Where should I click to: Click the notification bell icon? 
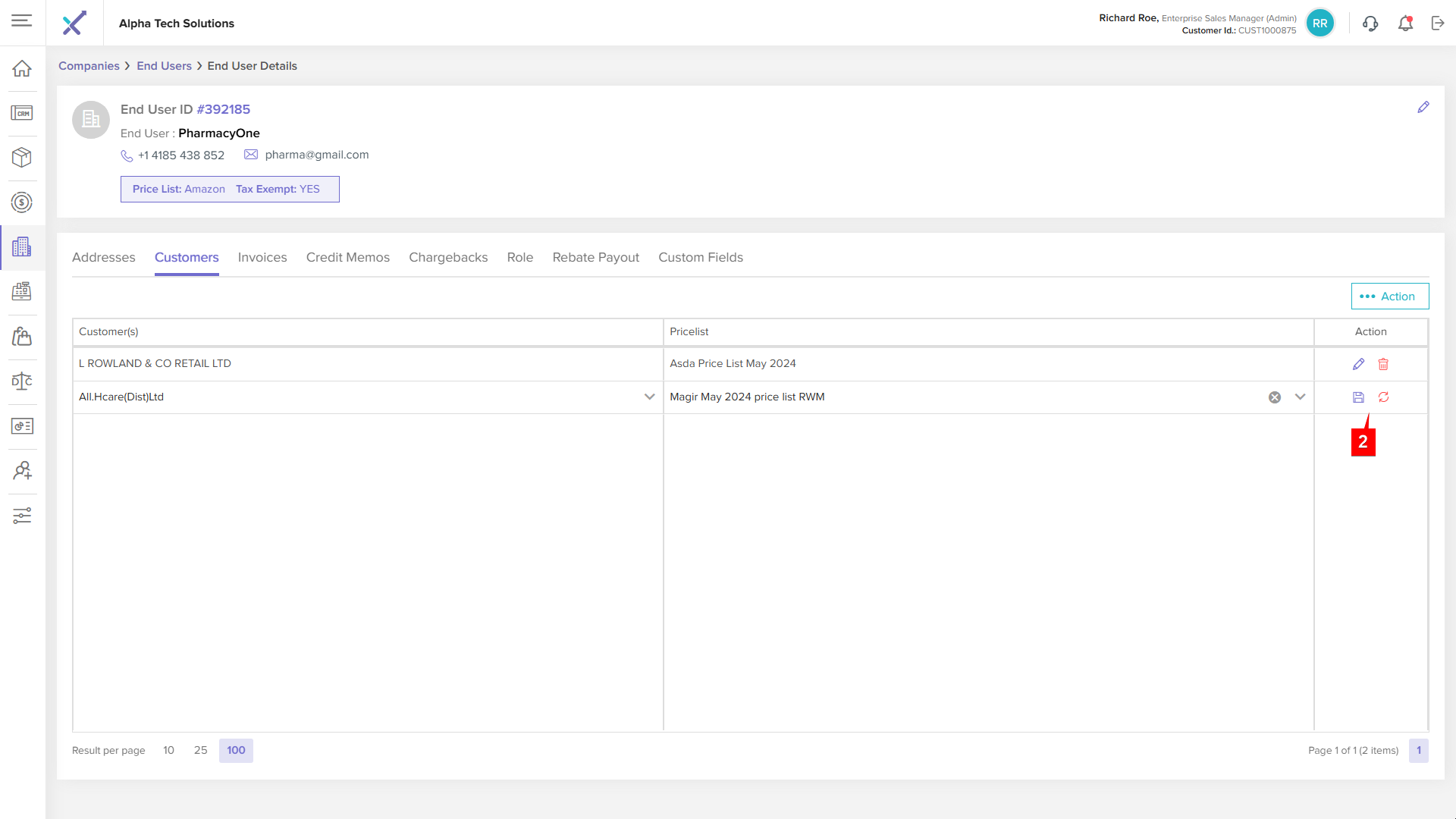[x=1405, y=24]
